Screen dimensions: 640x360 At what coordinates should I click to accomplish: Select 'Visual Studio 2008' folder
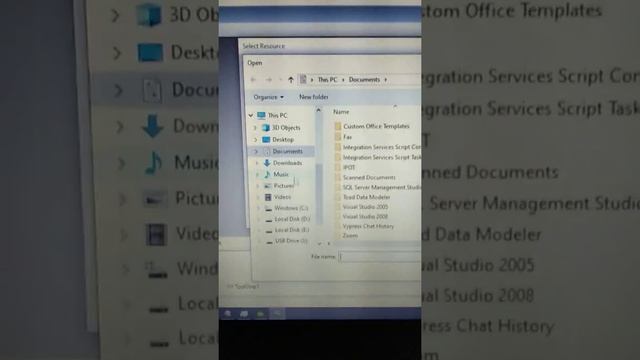click(361, 217)
